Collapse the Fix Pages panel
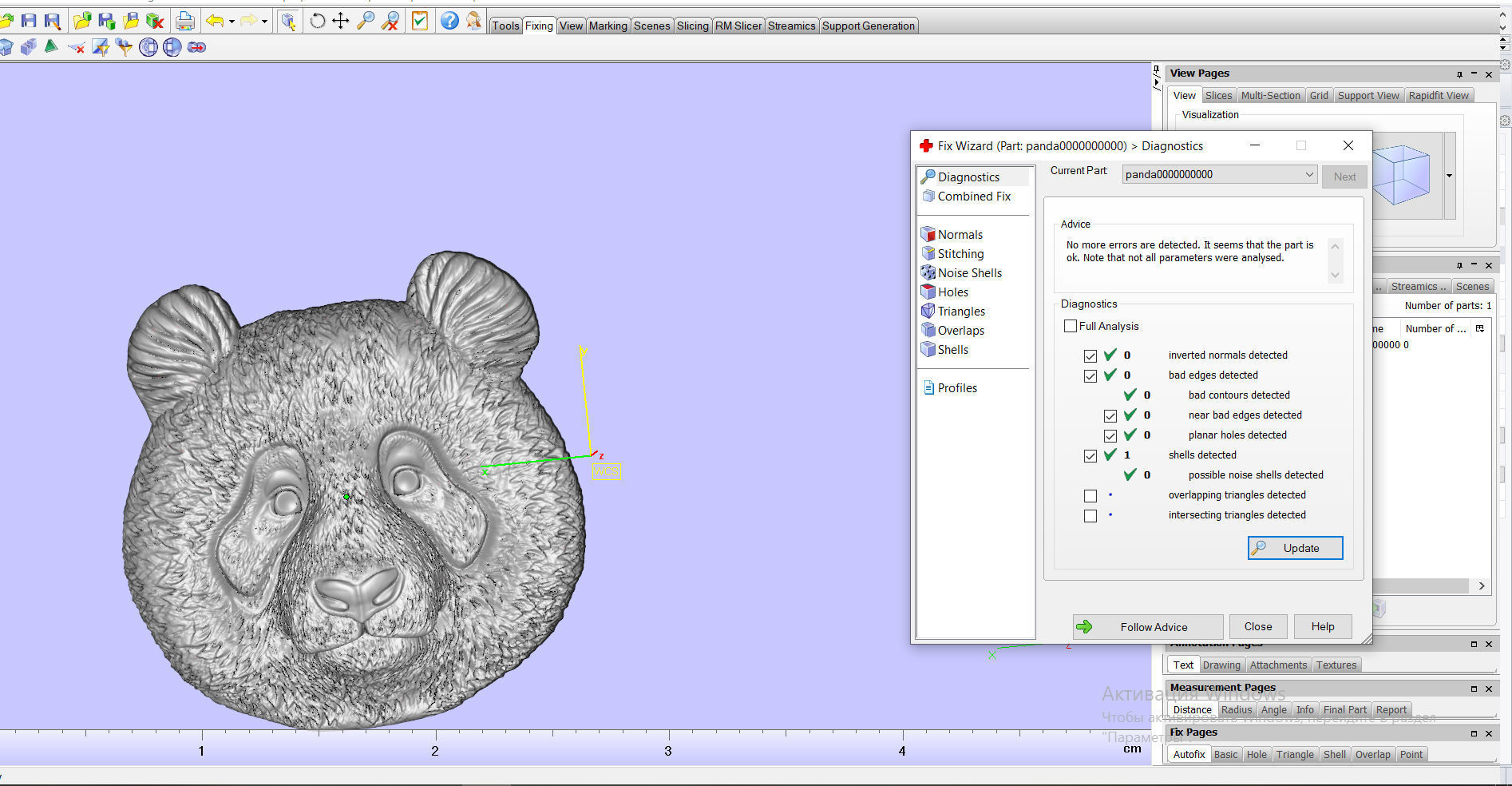Screen dimensions: 1512x786 1474,733
